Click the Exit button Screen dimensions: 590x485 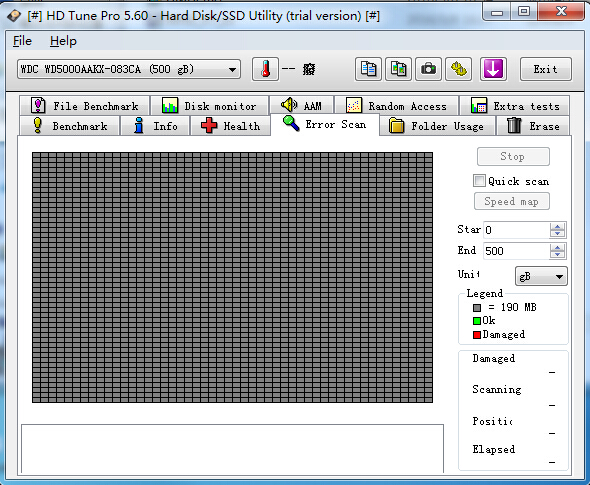546,69
